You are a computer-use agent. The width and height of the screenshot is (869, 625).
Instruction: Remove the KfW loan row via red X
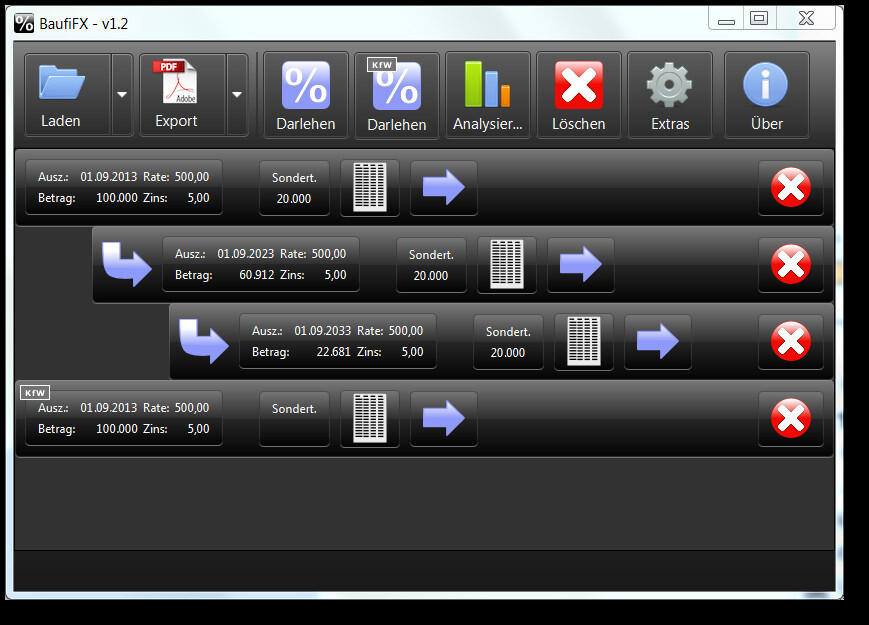pyautogui.click(x=791, y=419)
